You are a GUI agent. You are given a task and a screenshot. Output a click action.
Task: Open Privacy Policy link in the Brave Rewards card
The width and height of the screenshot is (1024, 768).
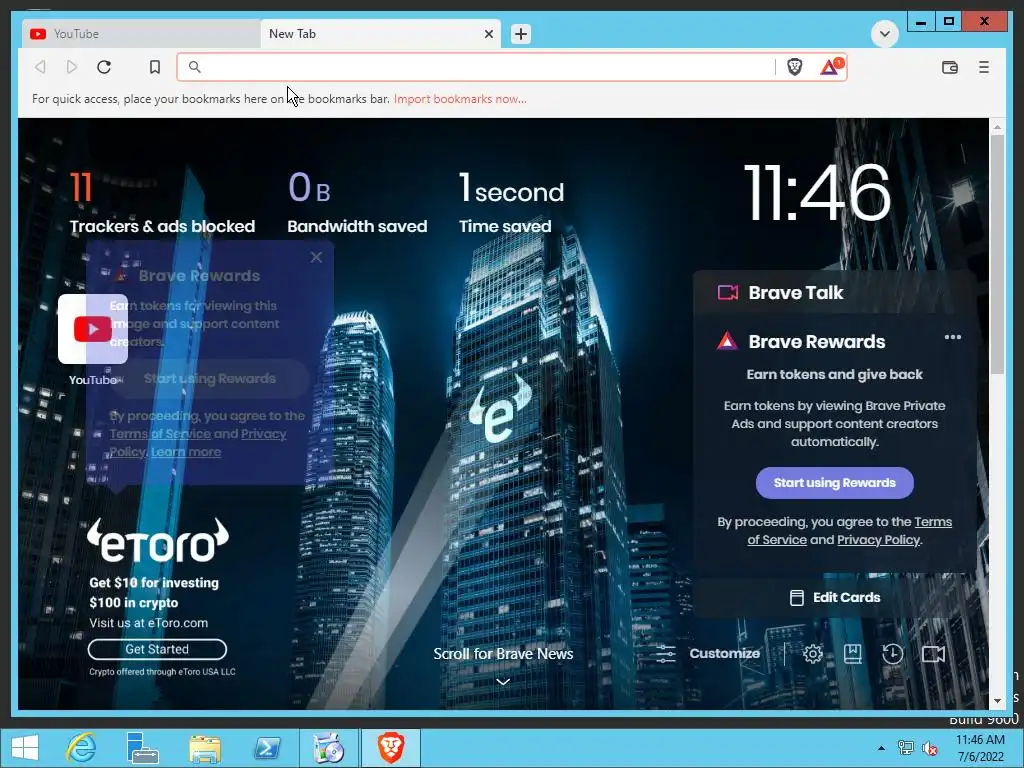click(878, 539)
